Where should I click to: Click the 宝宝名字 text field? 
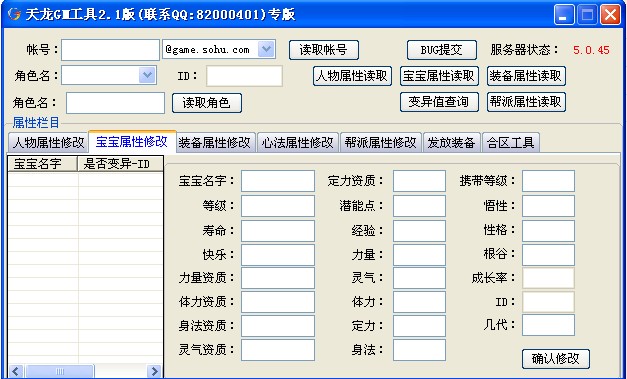(278, 181)
